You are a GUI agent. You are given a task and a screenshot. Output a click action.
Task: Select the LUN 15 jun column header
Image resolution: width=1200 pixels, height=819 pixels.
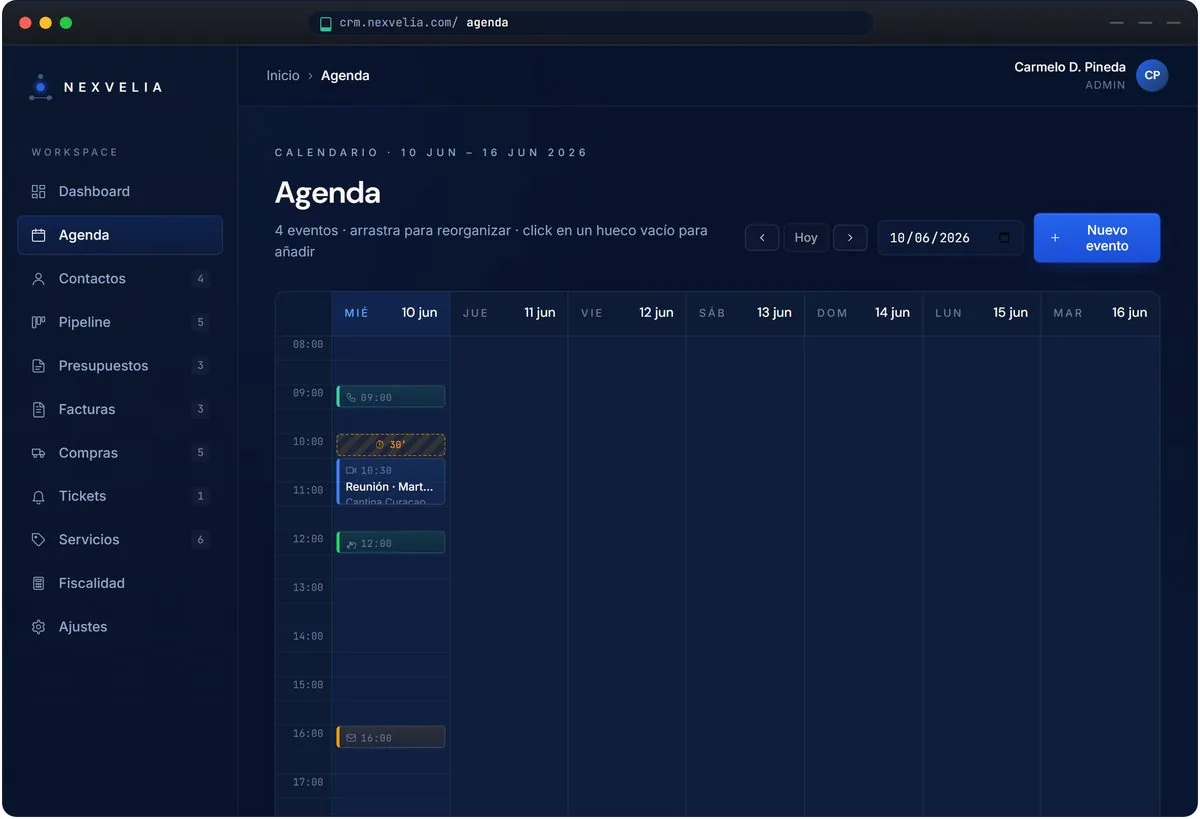pos(981,313)
